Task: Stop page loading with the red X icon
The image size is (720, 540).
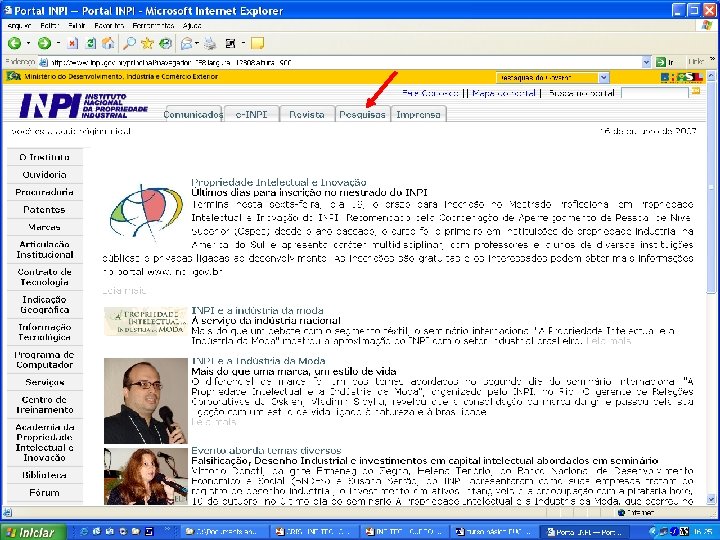Action: click(x=73, y=43)
